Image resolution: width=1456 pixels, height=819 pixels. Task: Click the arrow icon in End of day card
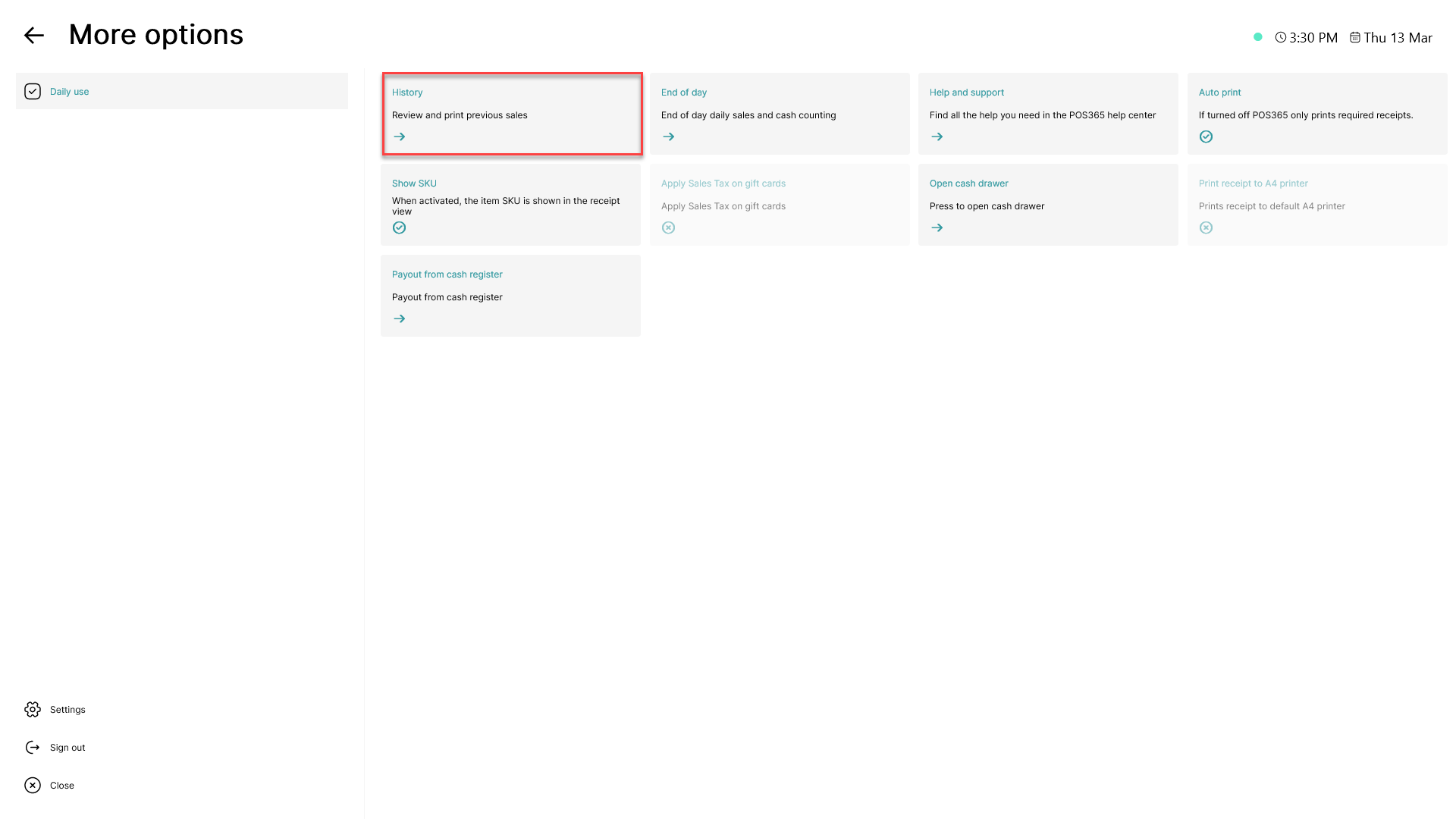pos(668,136)
